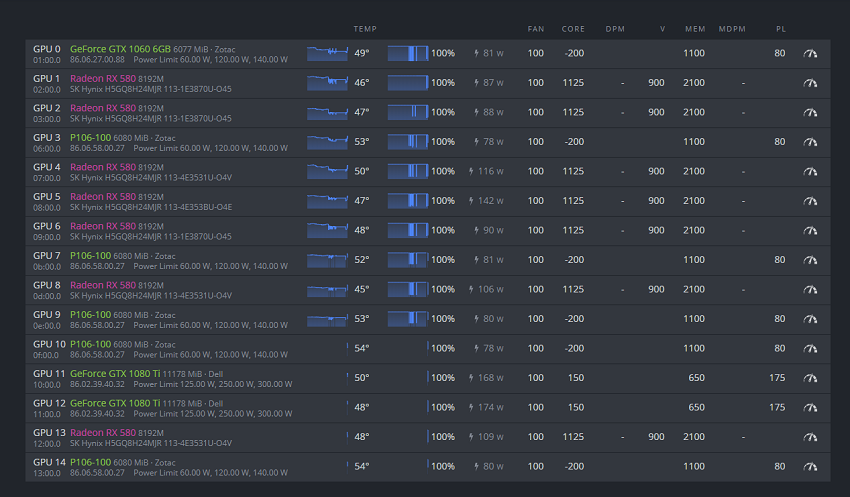The image size is (850, 497).
Task: Open overclock tuning for GPU 9
Action: click(x=810, y=319)
